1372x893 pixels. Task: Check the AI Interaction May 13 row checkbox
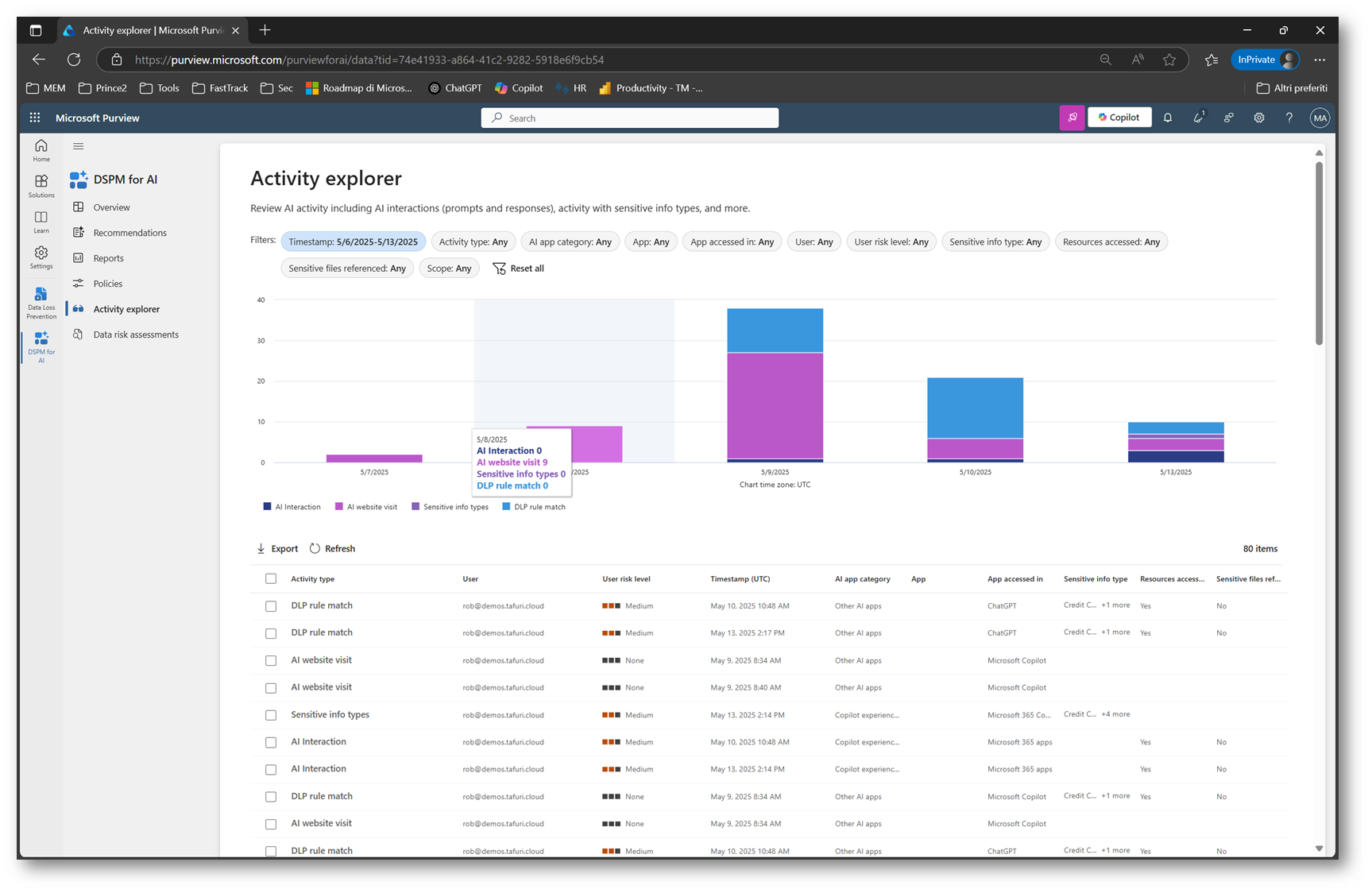271,769
